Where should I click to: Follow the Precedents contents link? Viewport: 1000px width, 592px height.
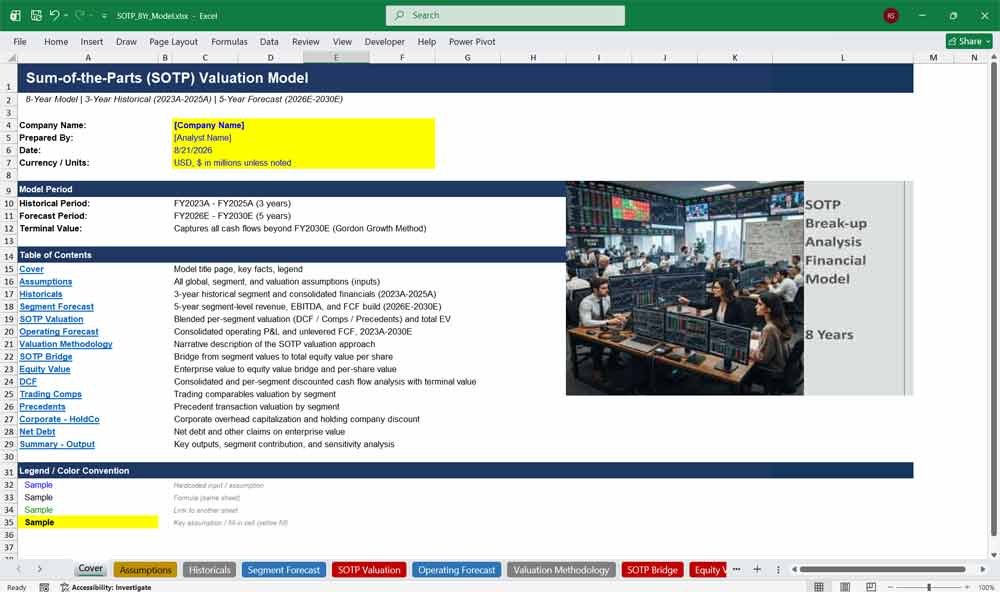[42, 406]
